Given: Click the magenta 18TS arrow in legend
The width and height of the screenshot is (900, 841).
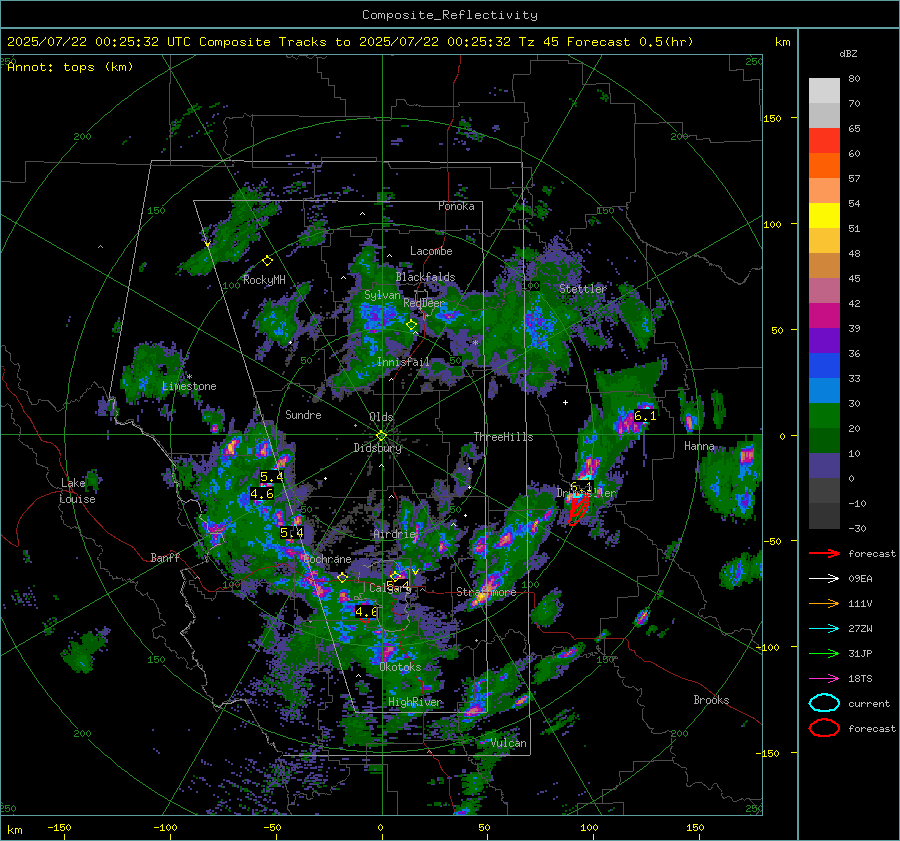Looking at the screenshot, I should click(x=824, y=679).
